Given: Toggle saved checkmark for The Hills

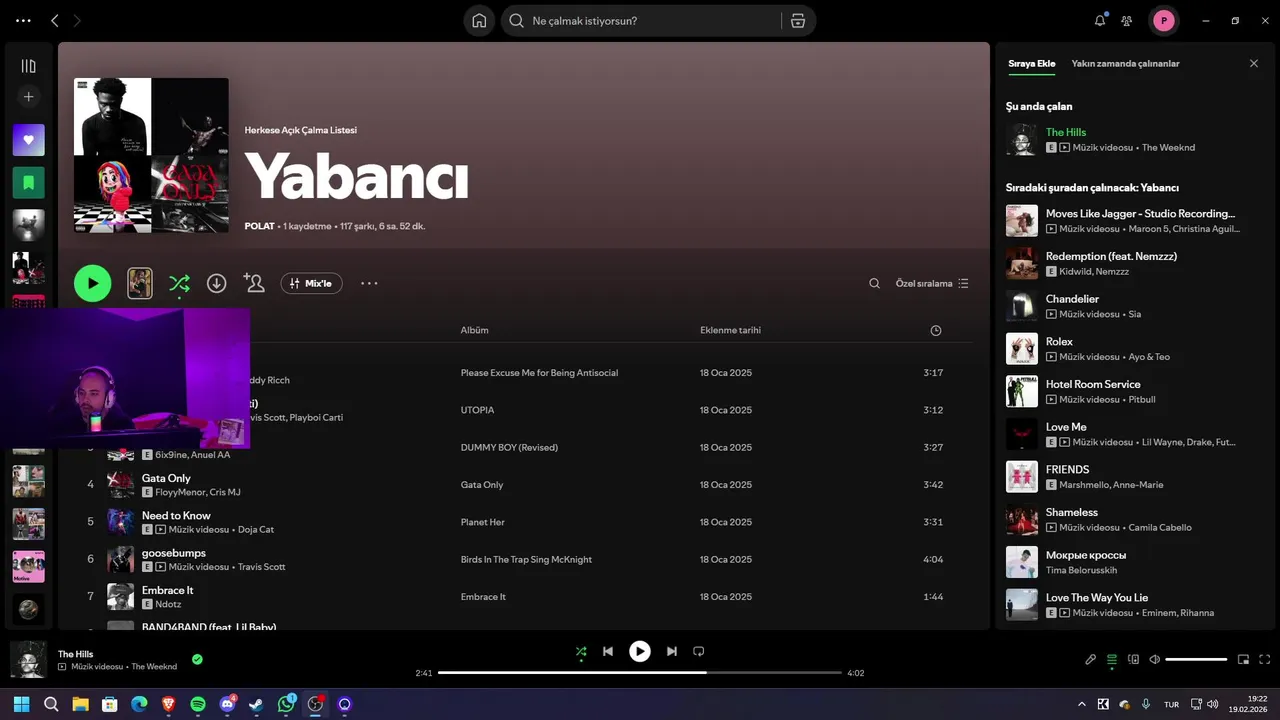Looking at the screenshot, I should 197,659.
